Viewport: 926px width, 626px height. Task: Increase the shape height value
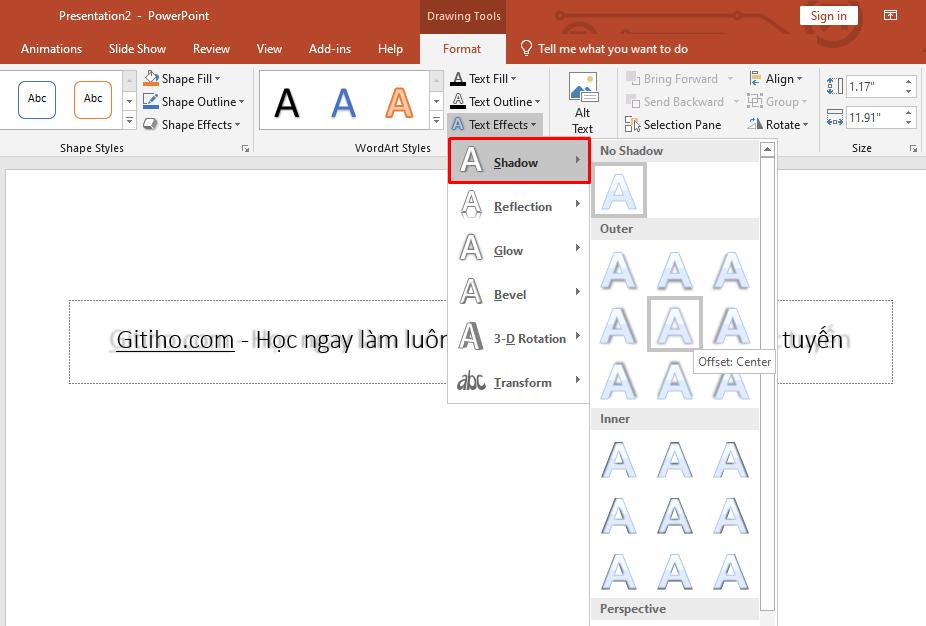(908, 81)
